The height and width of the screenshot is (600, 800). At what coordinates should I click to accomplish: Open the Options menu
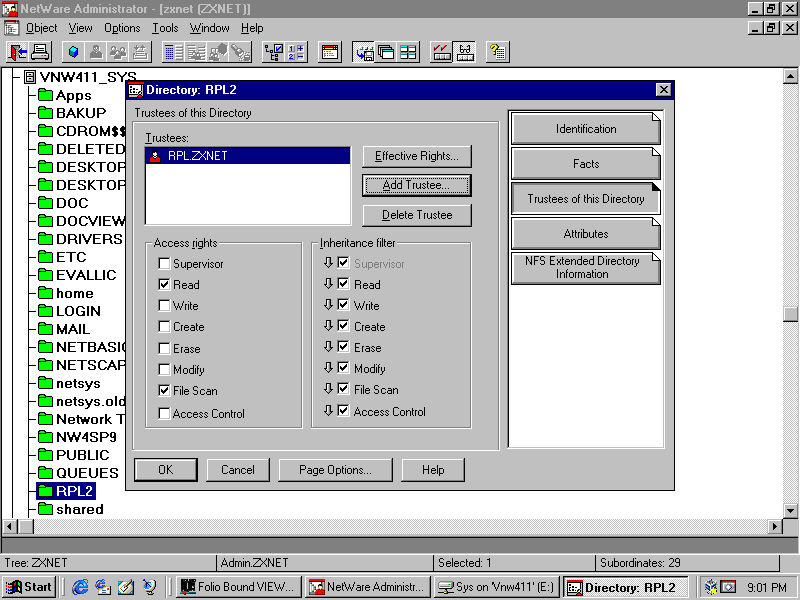click(122, 28)
